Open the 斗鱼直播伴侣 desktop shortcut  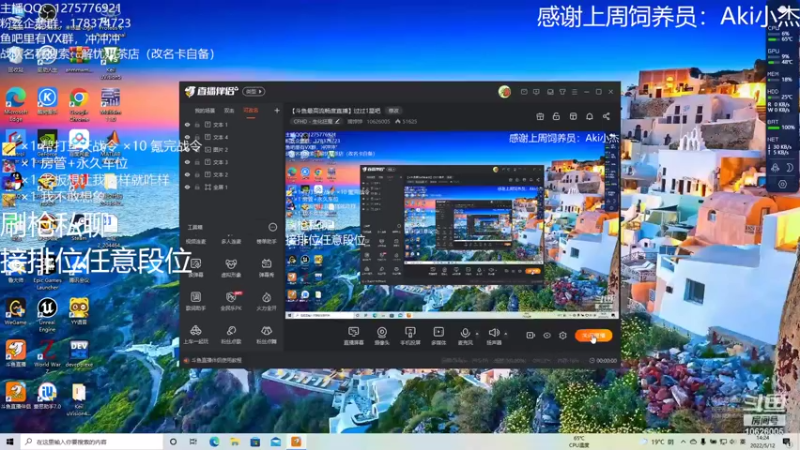pyautogui.click(x=15, y=396)
